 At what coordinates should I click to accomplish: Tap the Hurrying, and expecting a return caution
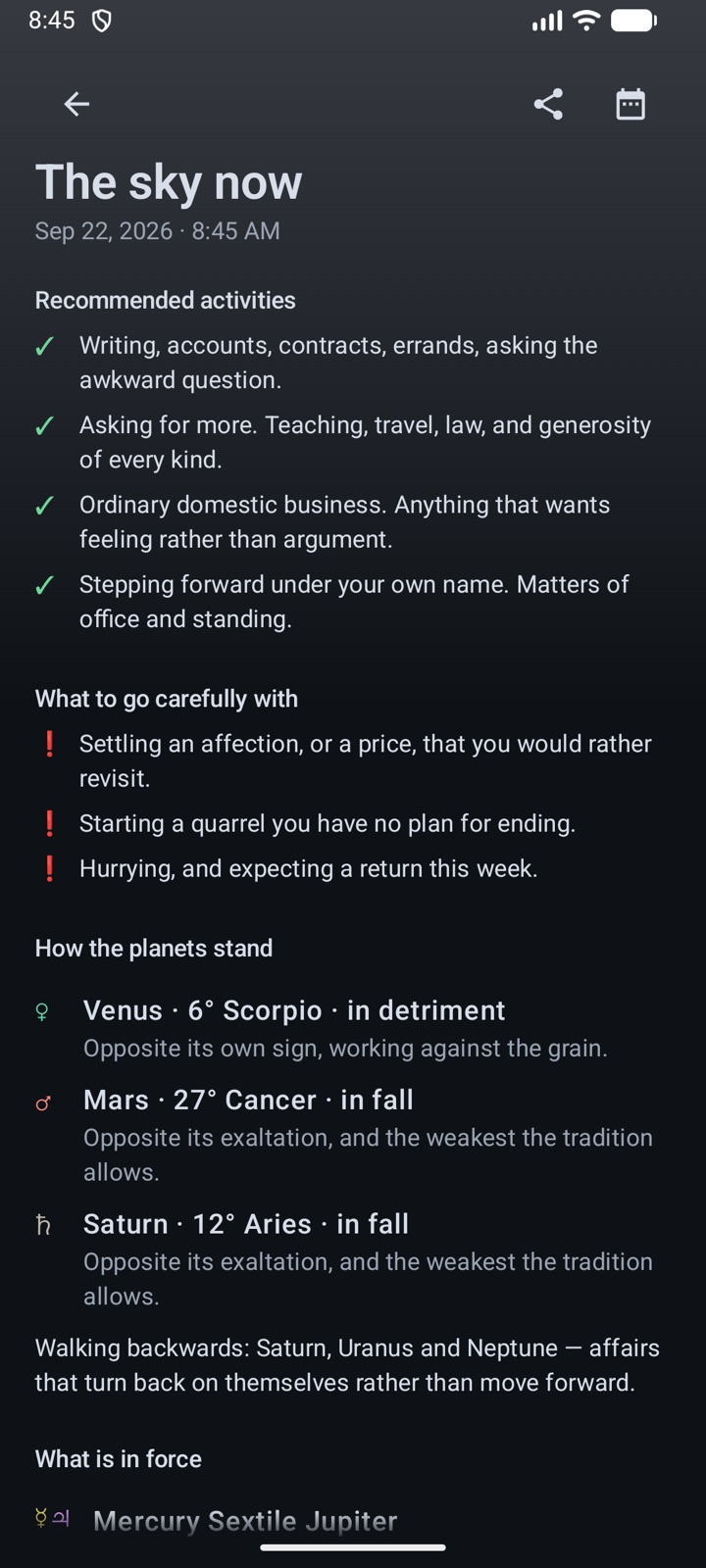click(x=309, y=869)
